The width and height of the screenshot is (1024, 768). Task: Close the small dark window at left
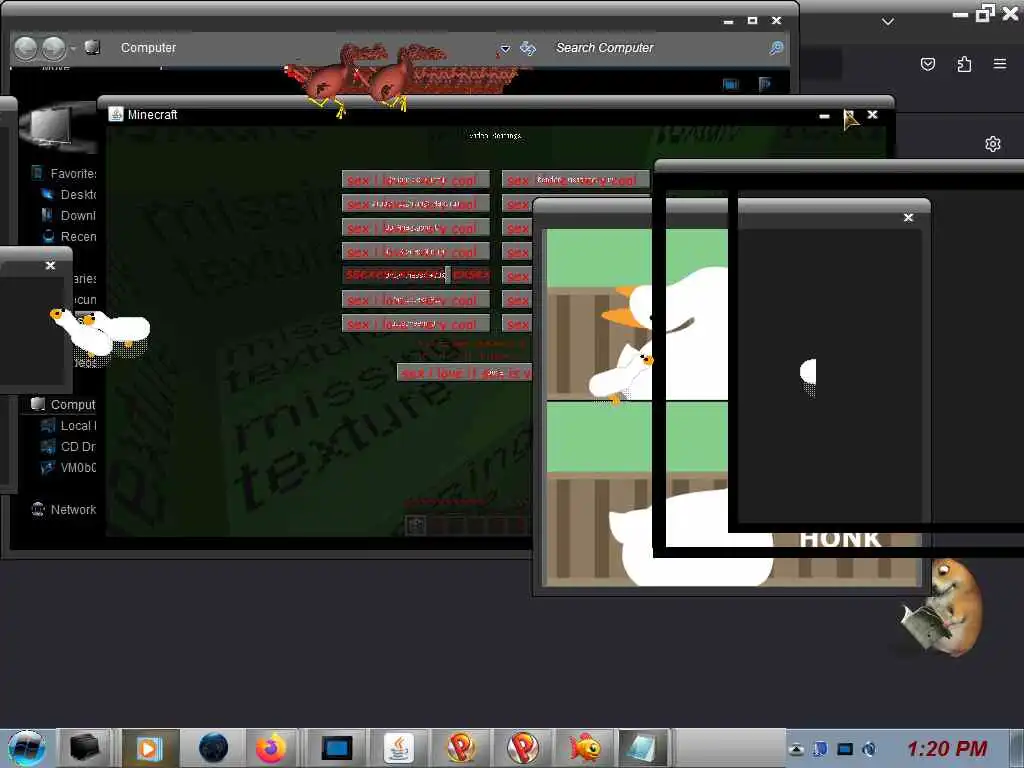point(50,266)
